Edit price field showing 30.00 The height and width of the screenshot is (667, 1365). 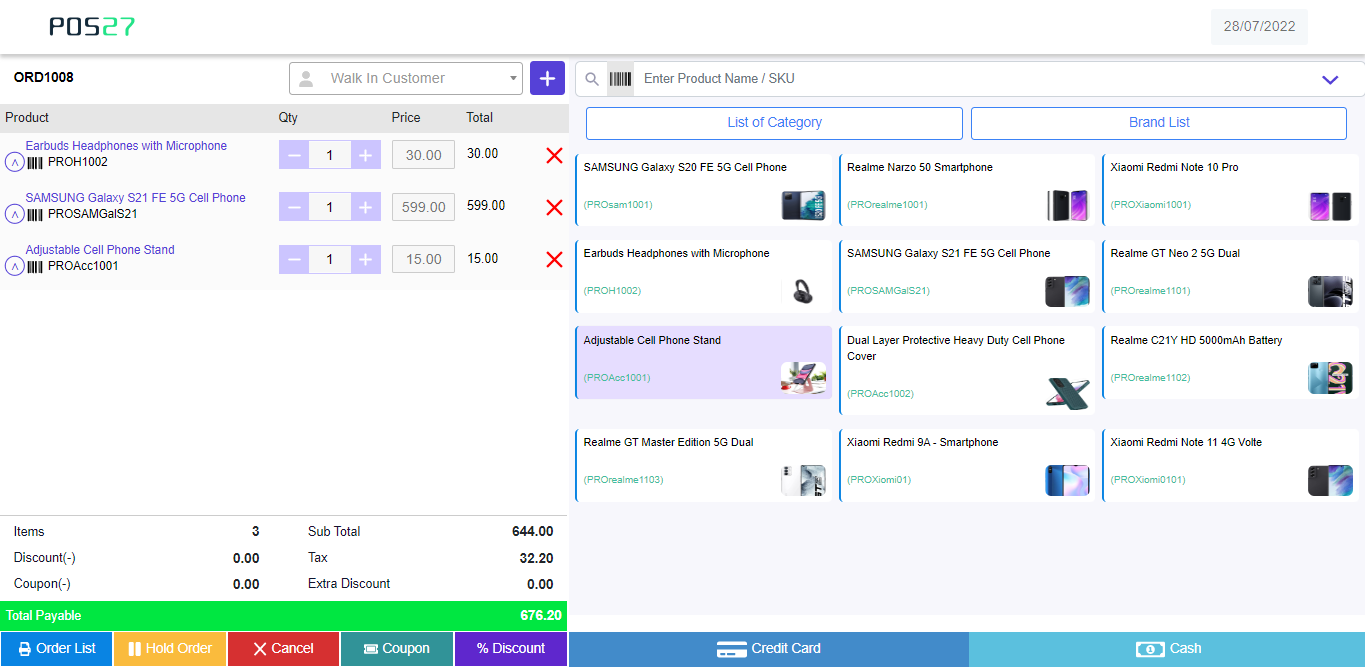(x=423, y=155)
